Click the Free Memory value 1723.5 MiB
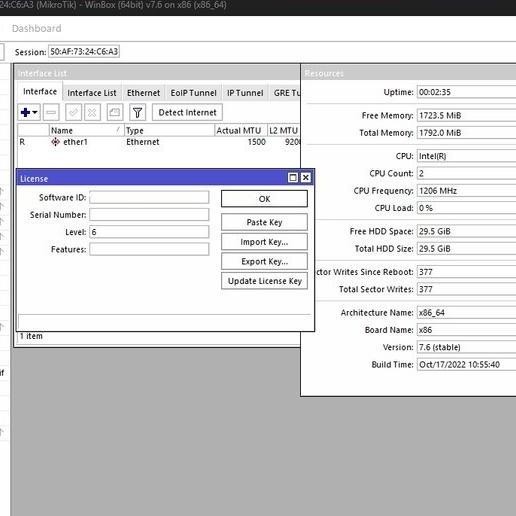Screen dimensions: 516x516 coord(466,115)
